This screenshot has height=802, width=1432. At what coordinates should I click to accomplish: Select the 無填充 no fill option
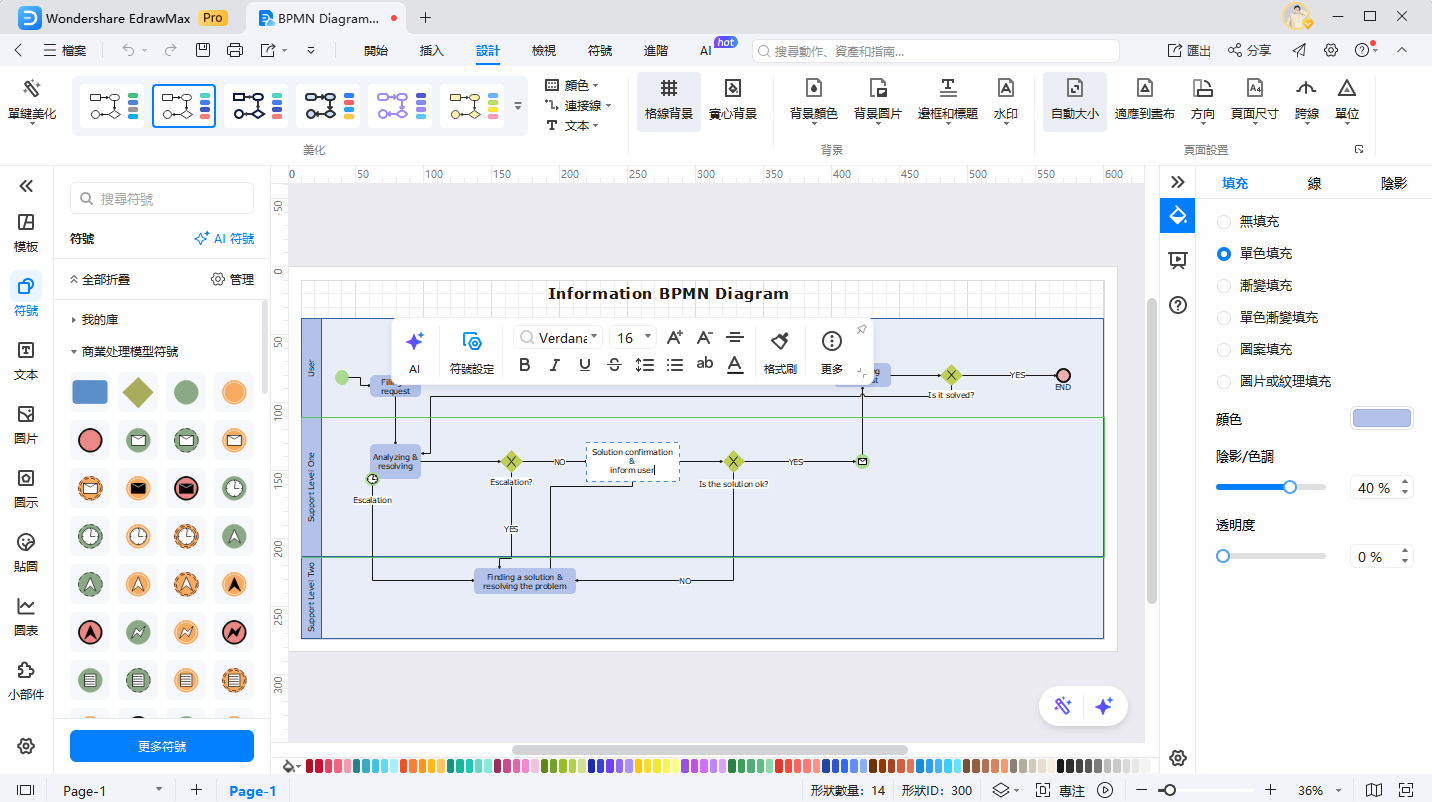1224,221
